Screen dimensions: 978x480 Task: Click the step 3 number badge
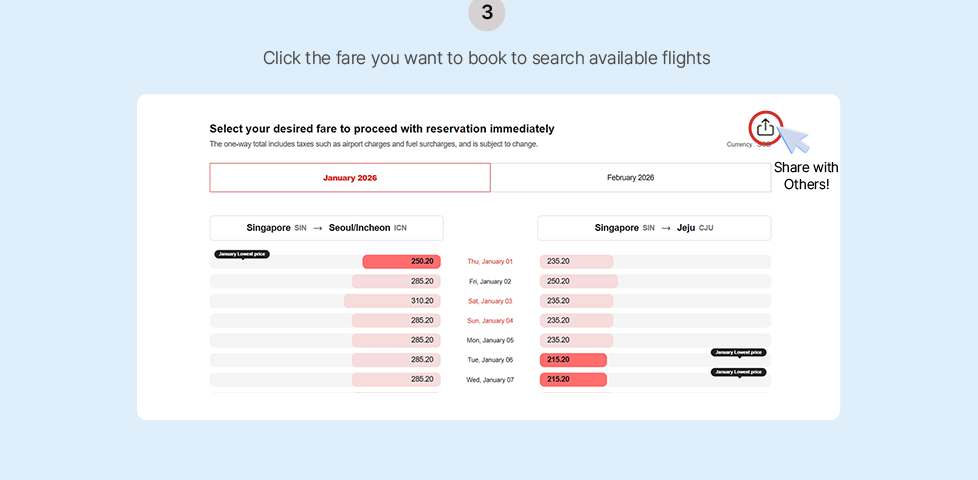click(487, 12)
